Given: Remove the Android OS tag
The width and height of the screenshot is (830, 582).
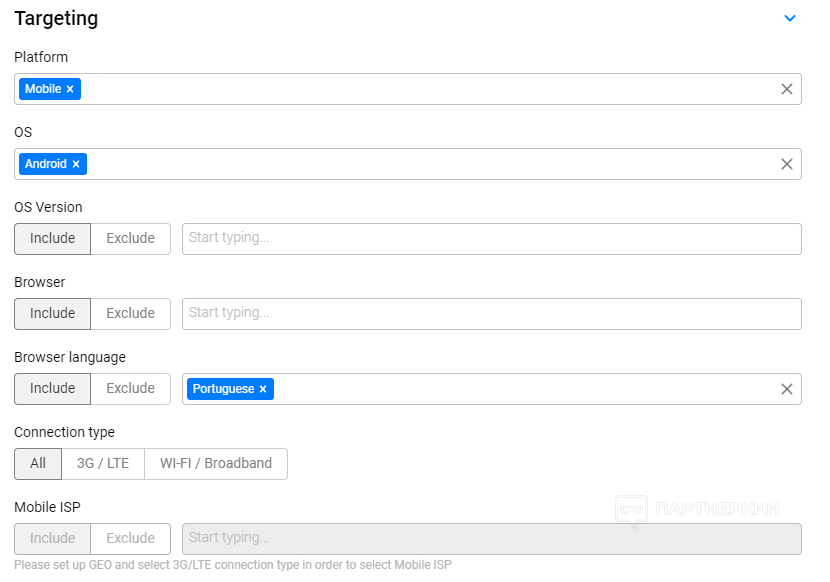Looking at the screenshot, I should (76, 164).
